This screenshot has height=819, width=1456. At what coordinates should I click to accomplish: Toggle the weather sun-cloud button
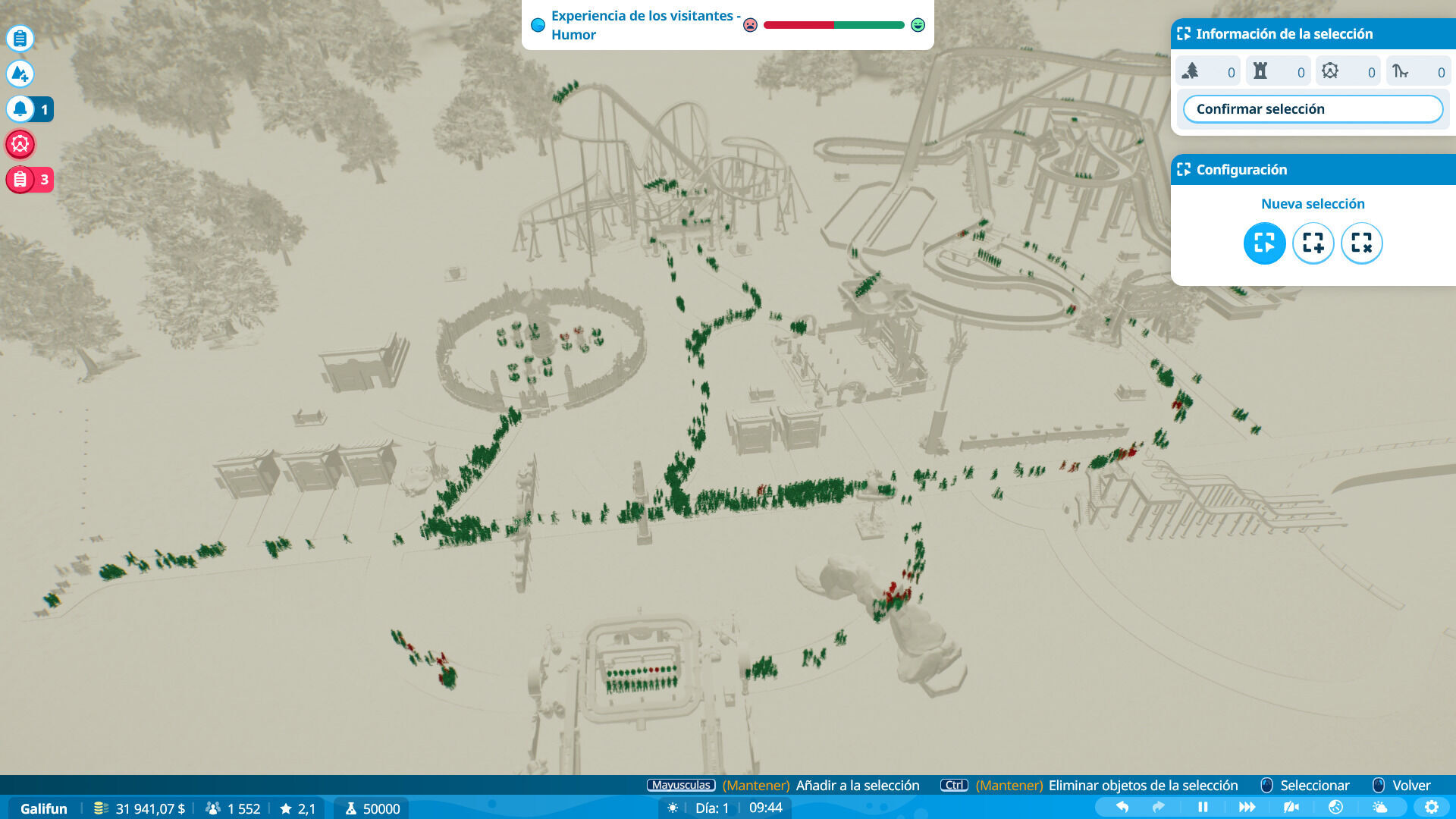(1379, 808)
